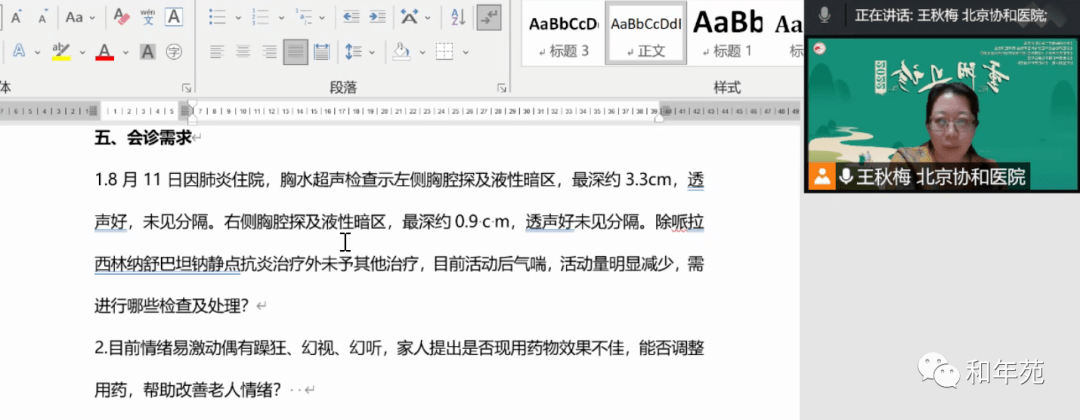Increase font size with the grow font icon
Viewport: 1080px width, 420px height.
click(x=16, y=17)
